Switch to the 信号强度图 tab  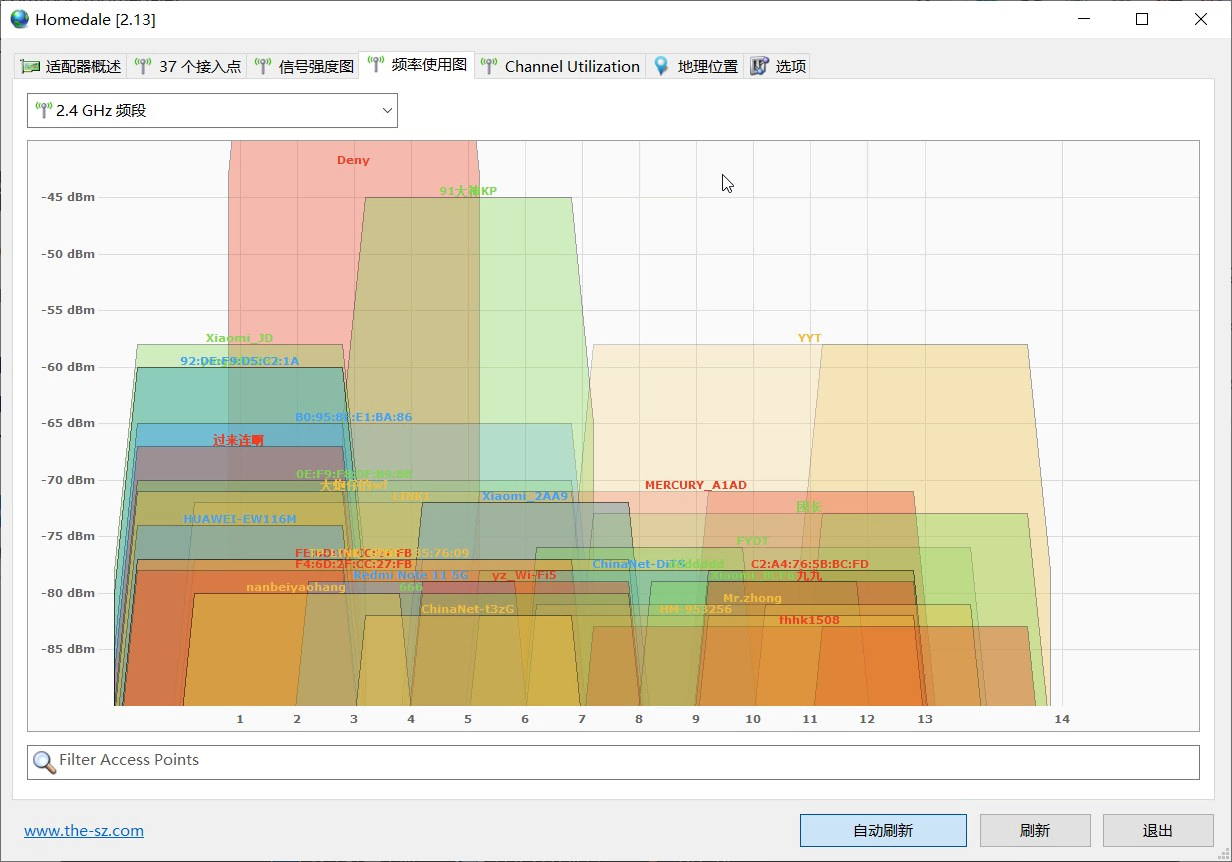316,67
